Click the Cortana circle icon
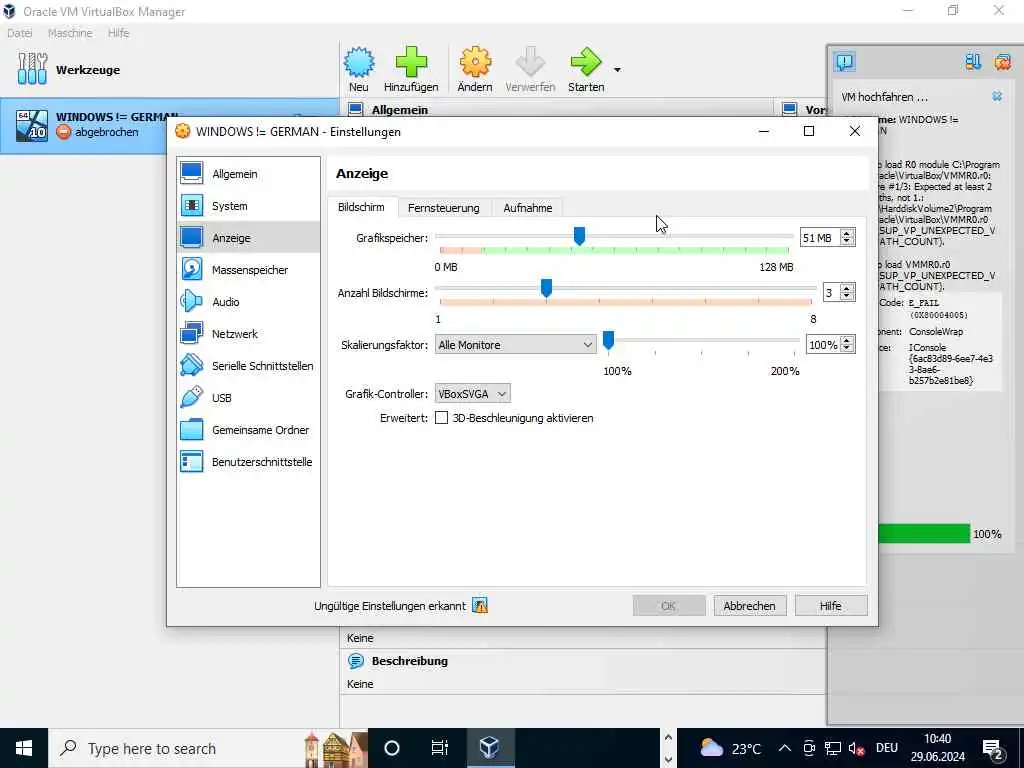 (391, 748)
